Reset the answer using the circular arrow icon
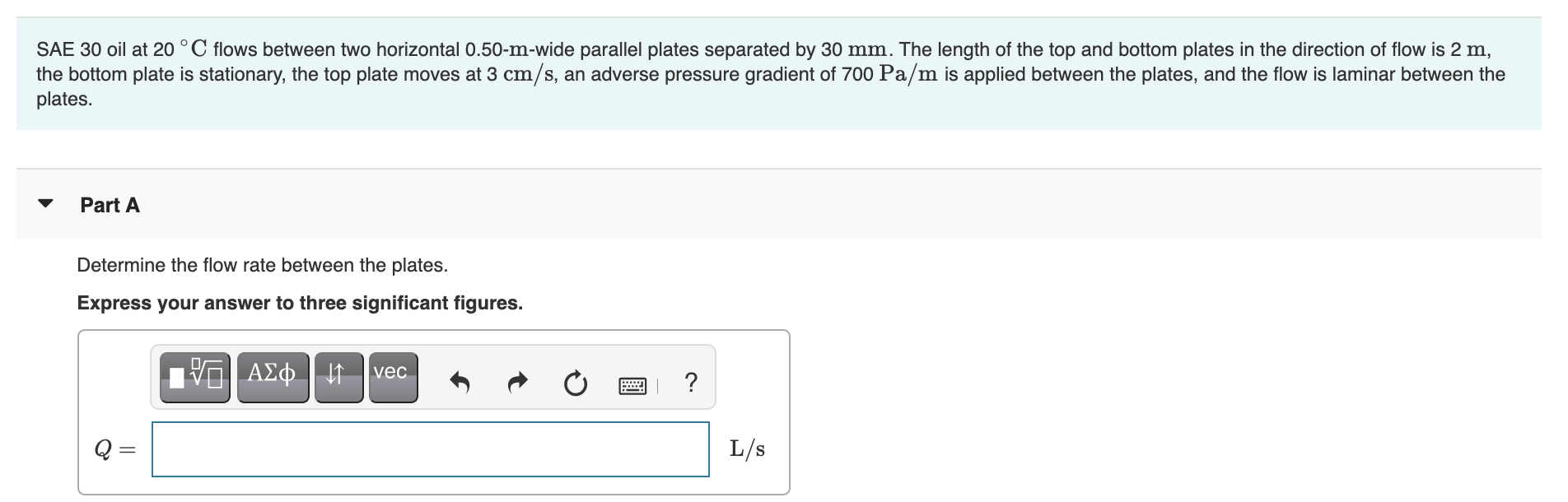Screen dimensions: 1568x502 [575, 381]
